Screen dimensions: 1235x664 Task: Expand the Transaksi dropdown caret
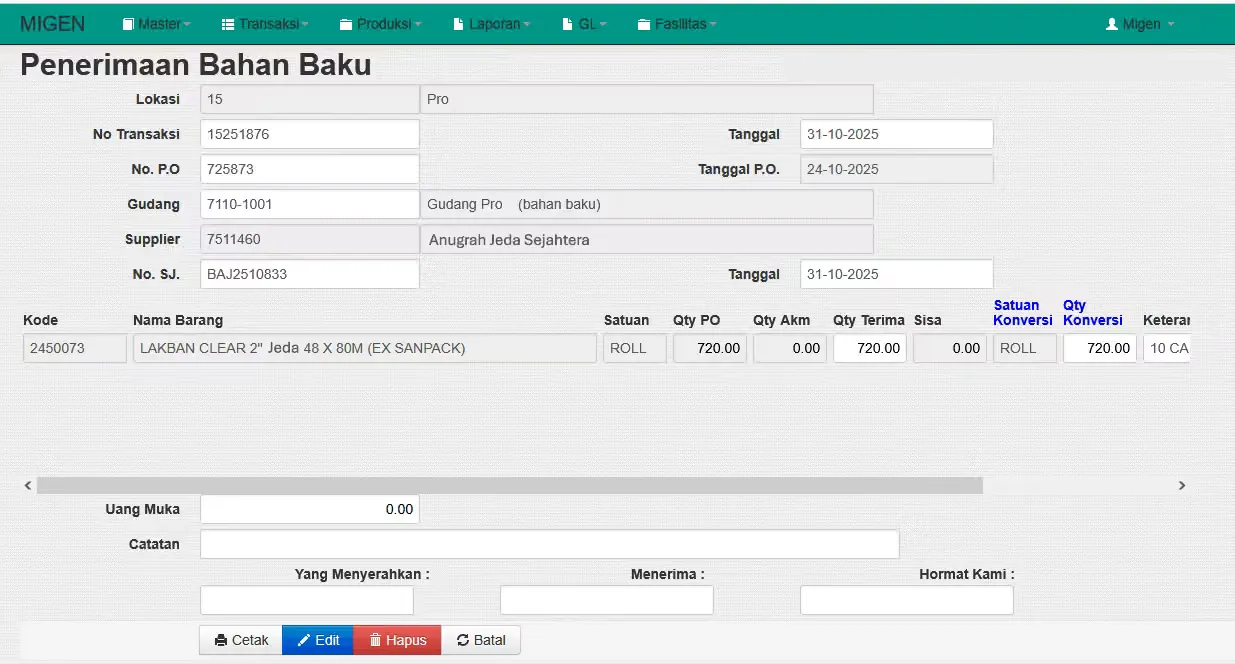click(305, 25)
